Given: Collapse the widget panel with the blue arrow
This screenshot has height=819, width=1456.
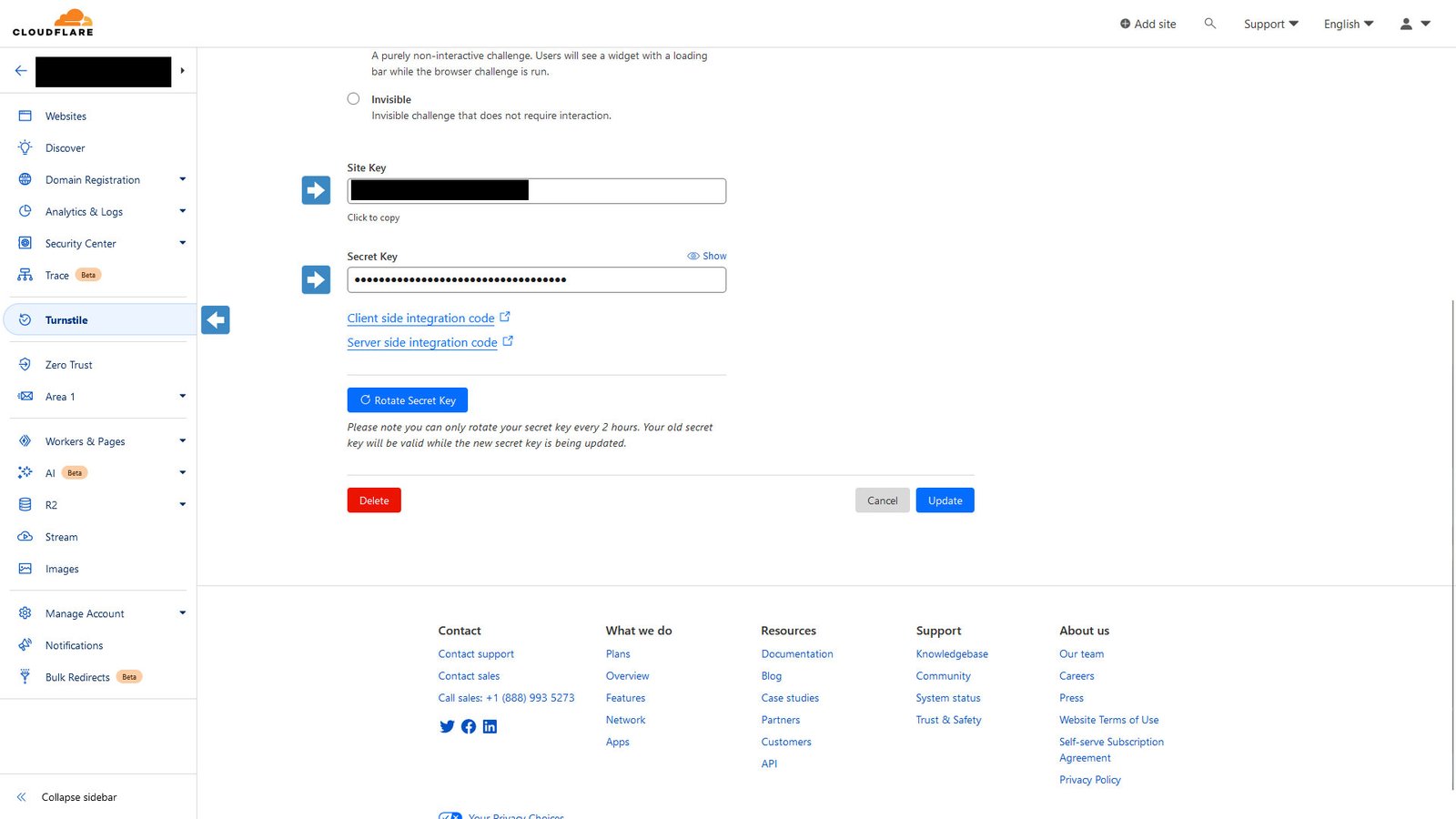Looking at the screenshot, I should (x=216, y=319).
